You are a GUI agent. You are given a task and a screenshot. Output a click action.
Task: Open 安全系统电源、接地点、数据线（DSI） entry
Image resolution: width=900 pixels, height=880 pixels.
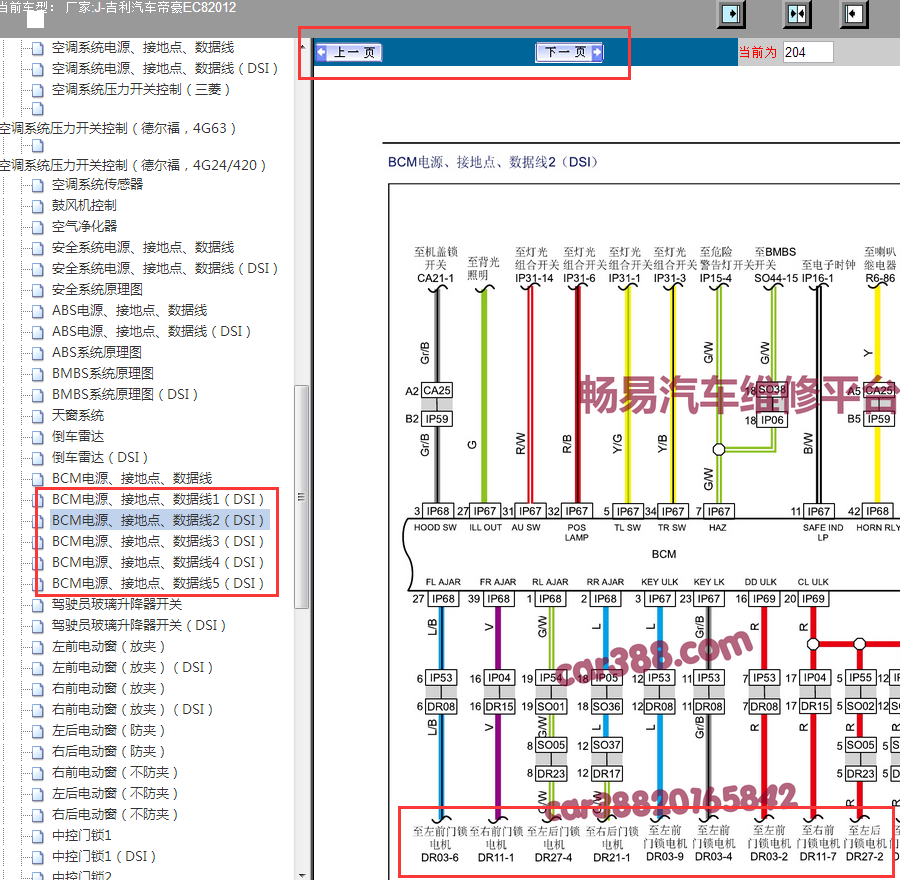165,269
